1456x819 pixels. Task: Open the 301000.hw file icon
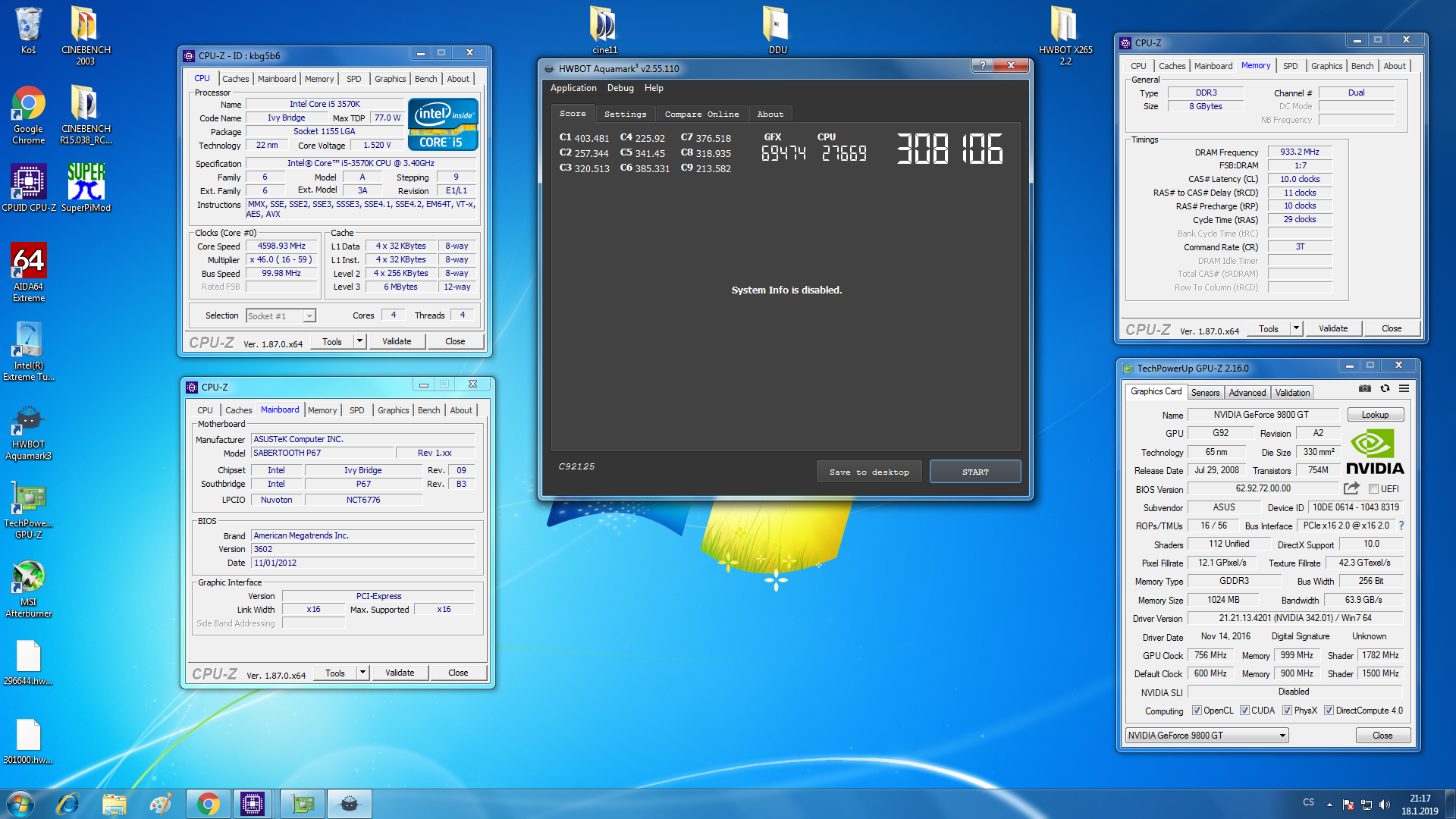pyautogui.click(x=28, y=741)
